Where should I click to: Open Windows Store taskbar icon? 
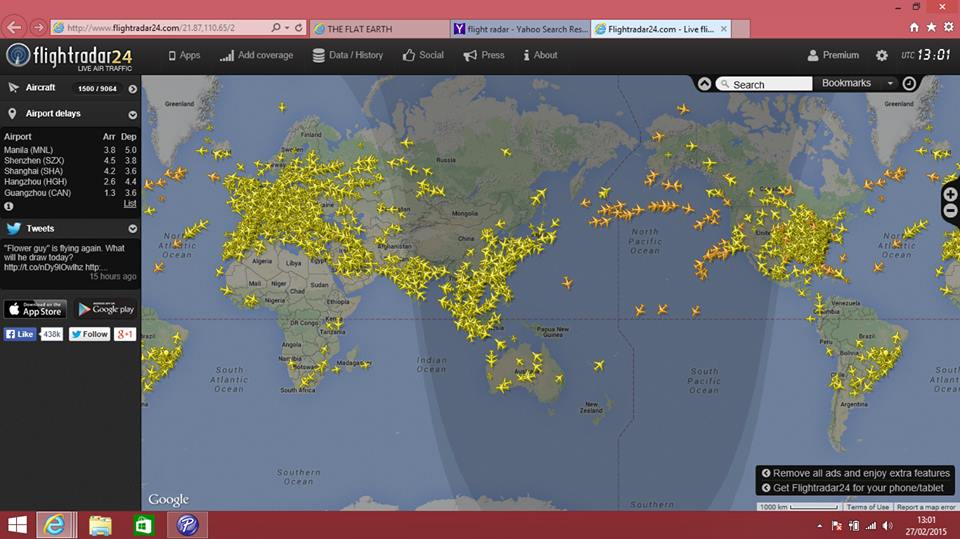tap(143, 526)
